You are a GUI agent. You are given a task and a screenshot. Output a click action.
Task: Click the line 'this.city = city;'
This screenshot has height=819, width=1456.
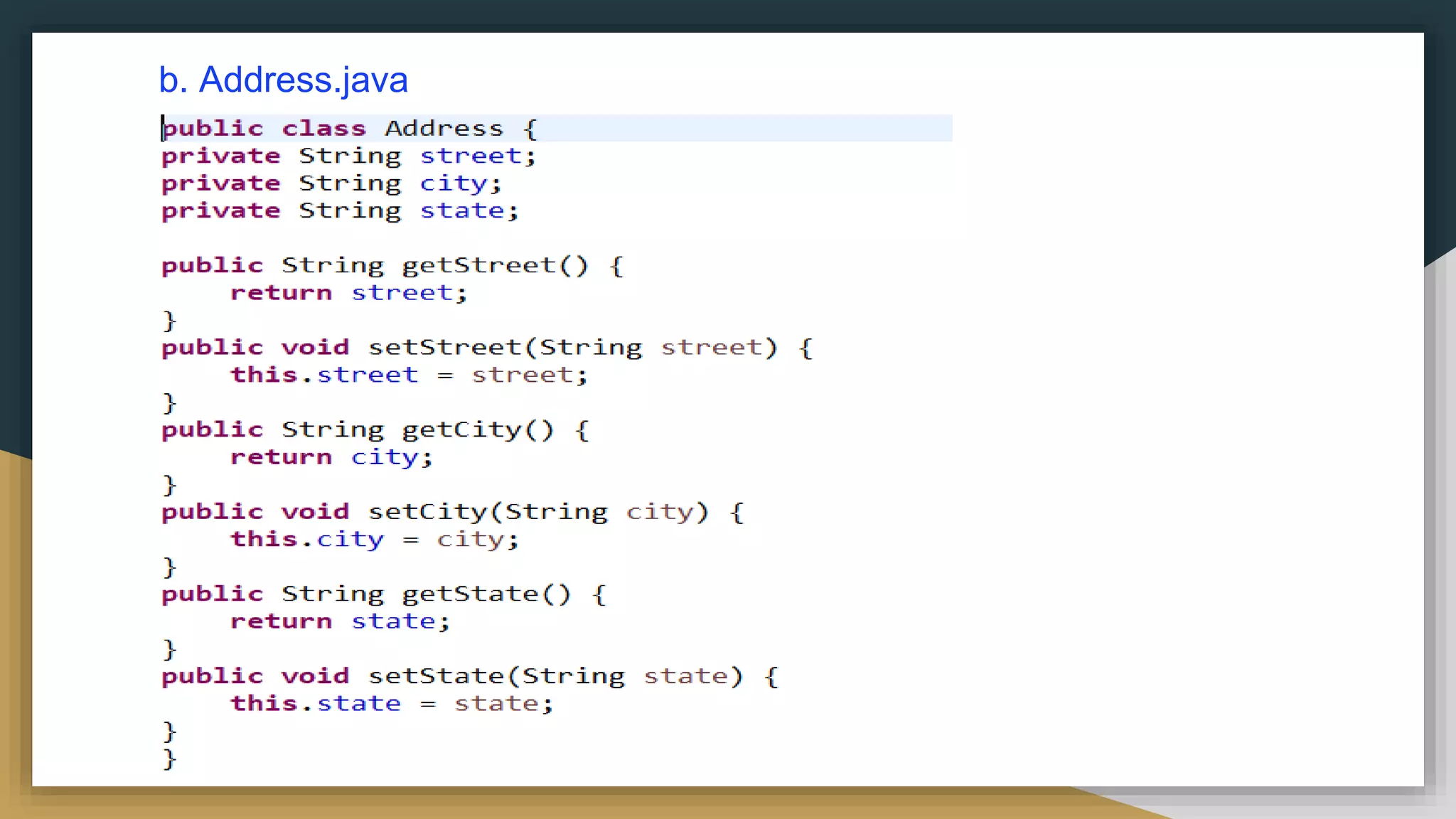pos(375,540)
